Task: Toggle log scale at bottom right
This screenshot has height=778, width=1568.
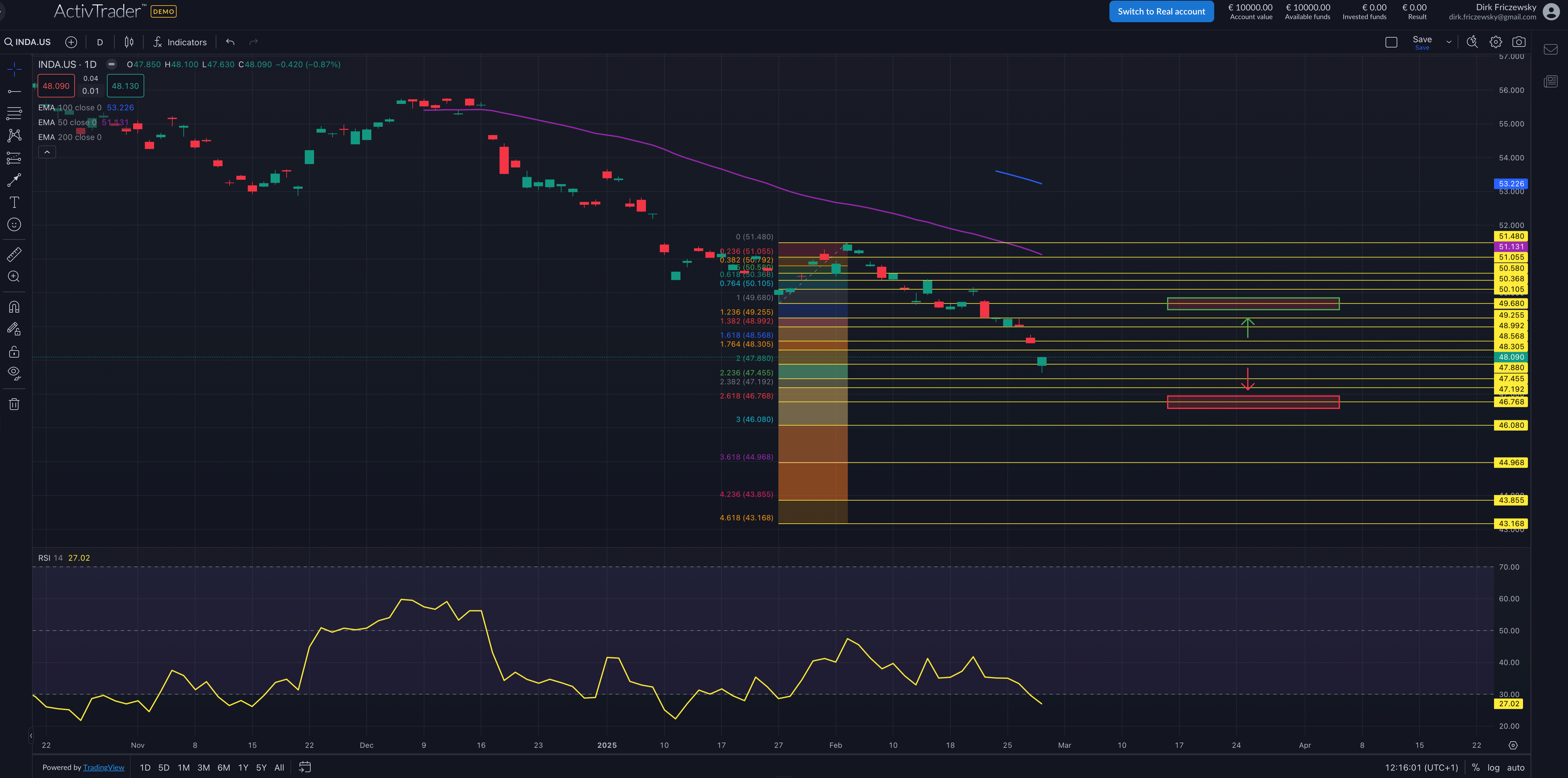Action: coord(1493,768)
